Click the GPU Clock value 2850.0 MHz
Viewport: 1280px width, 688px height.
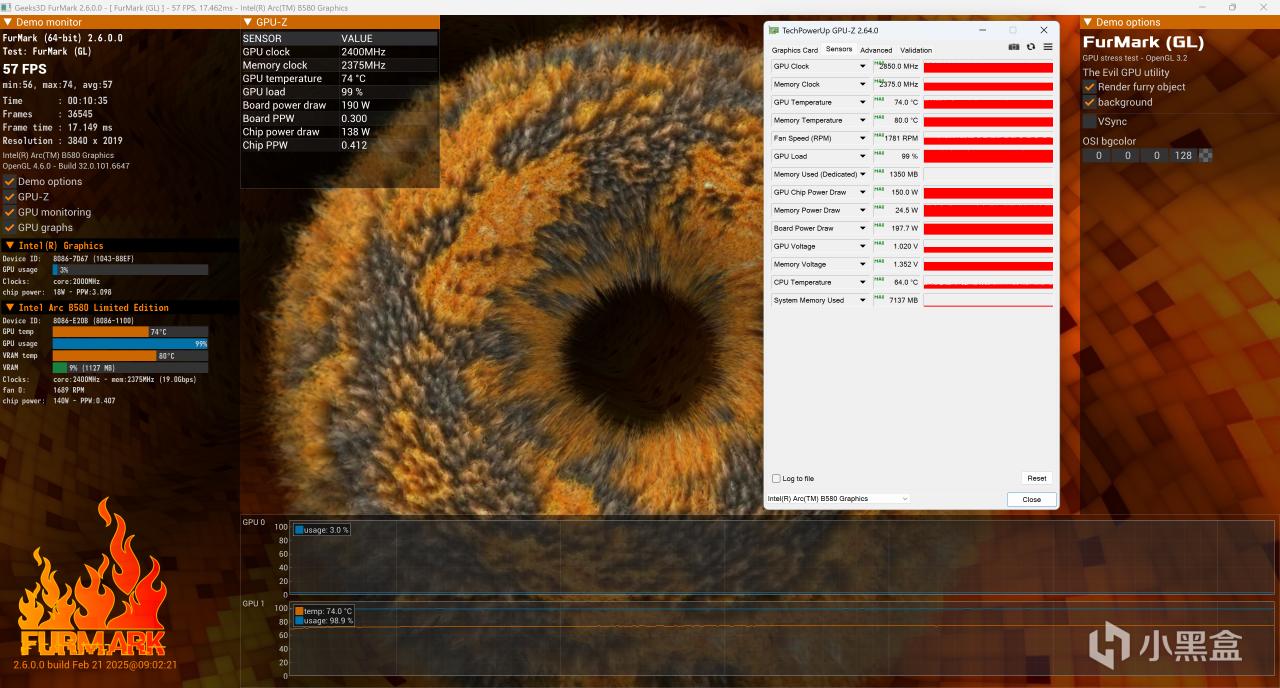(896, 66)
